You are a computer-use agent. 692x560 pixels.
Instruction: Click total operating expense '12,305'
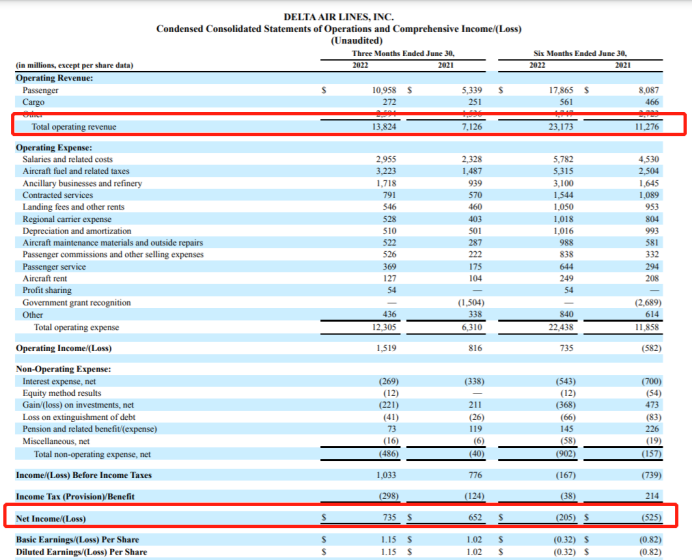point(384,327)
